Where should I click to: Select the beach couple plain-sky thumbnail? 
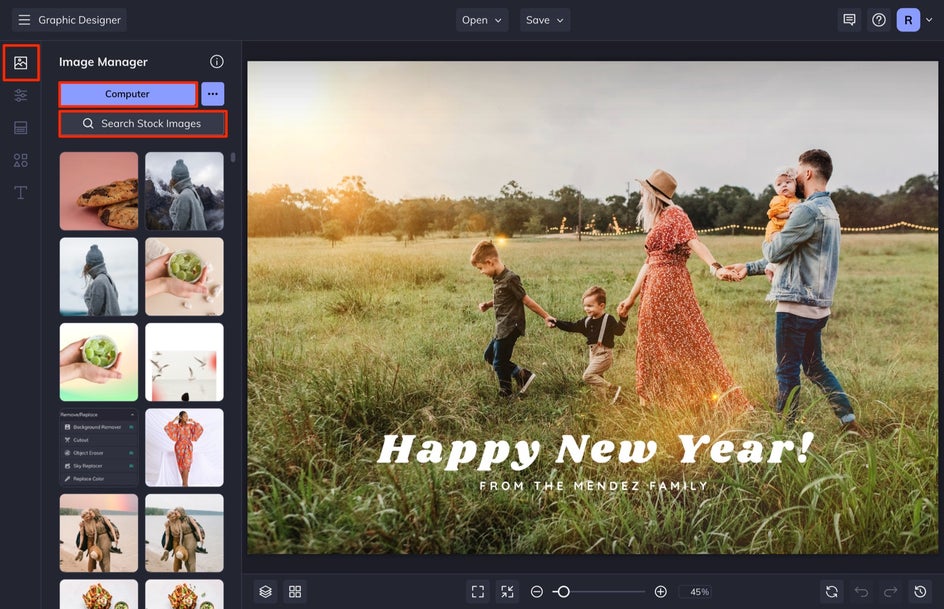click(184, 533)
